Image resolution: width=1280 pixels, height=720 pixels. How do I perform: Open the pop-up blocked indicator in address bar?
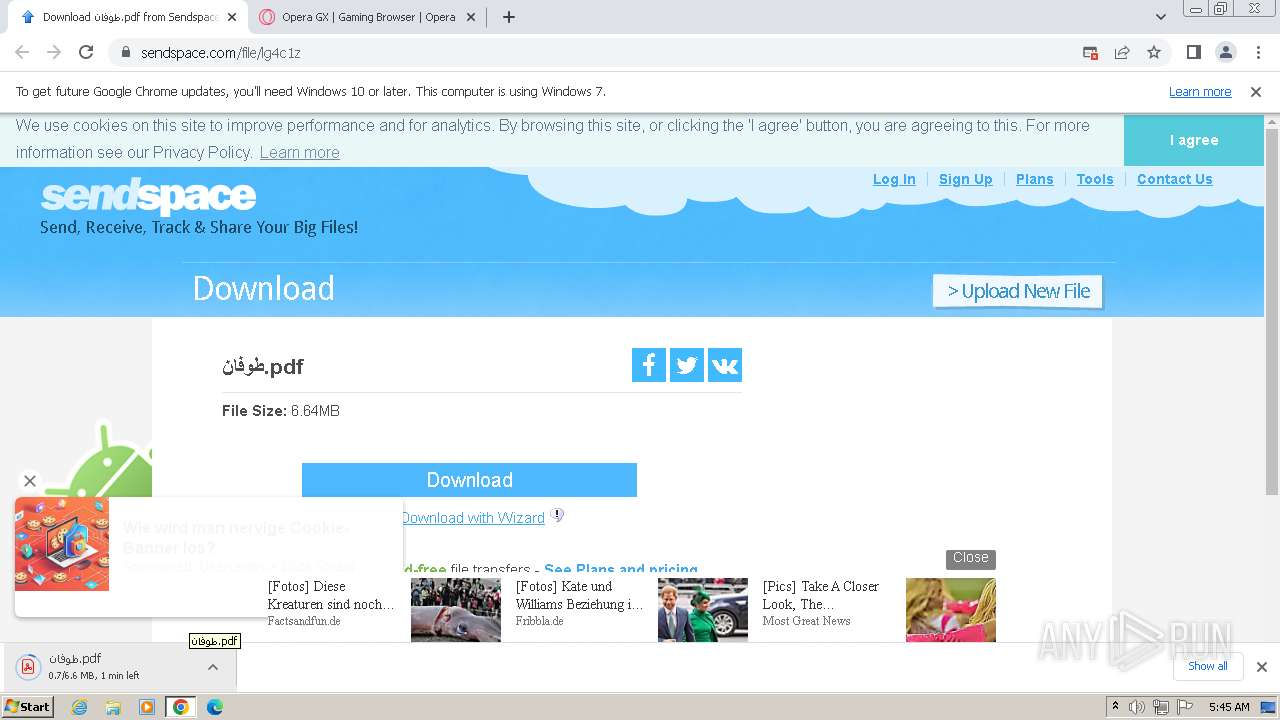tap(1090, 52)
